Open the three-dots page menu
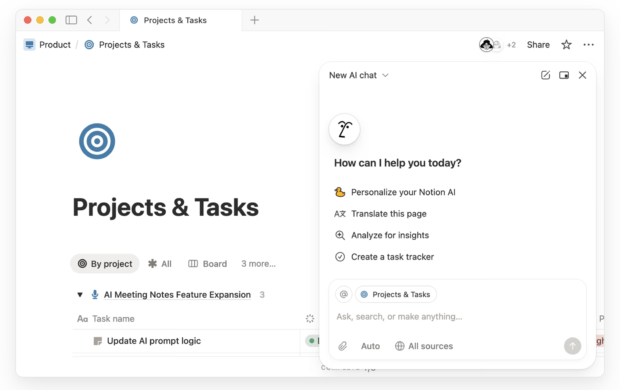The image size is (620, 390). tap(588, 45)
